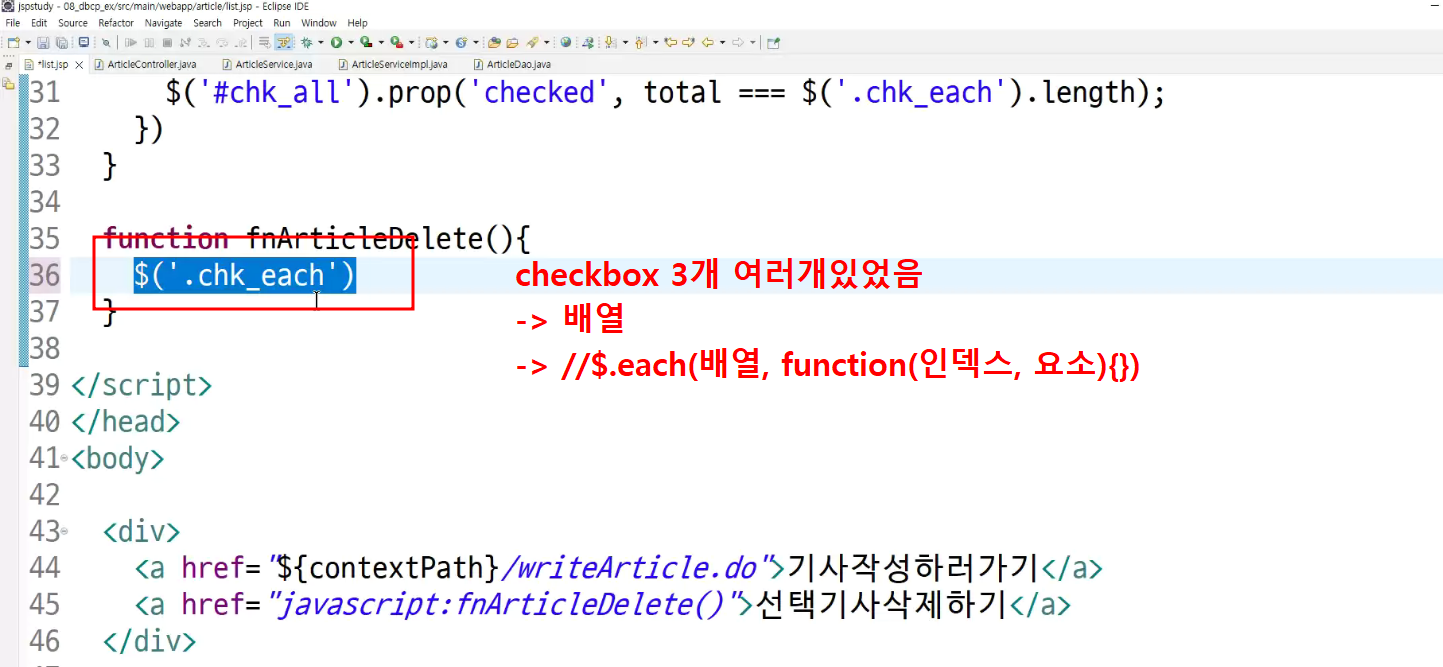Open the Next Annotation dropdown arrow

click(625, 42)
